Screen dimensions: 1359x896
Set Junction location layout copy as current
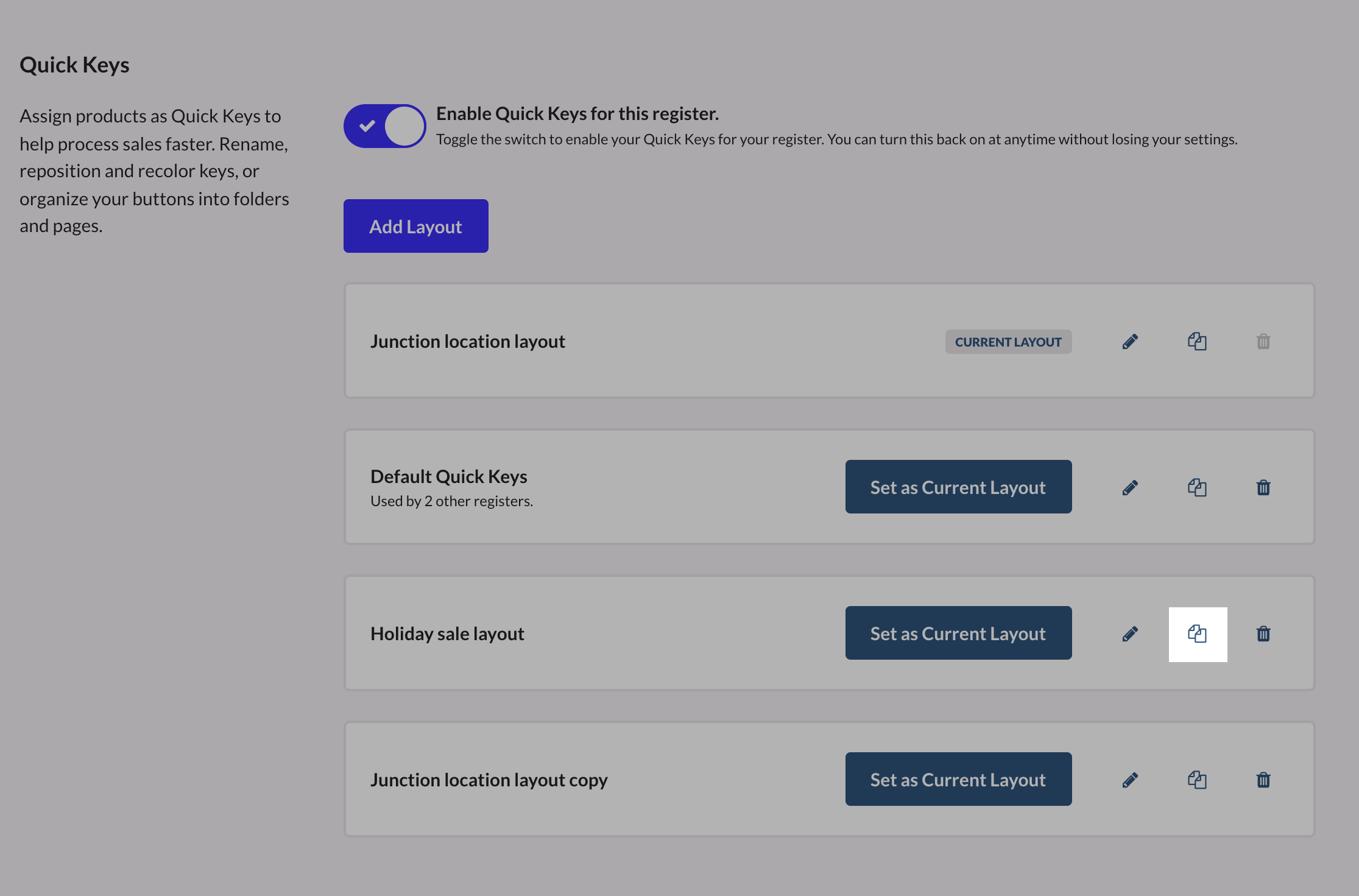(958, 779)
